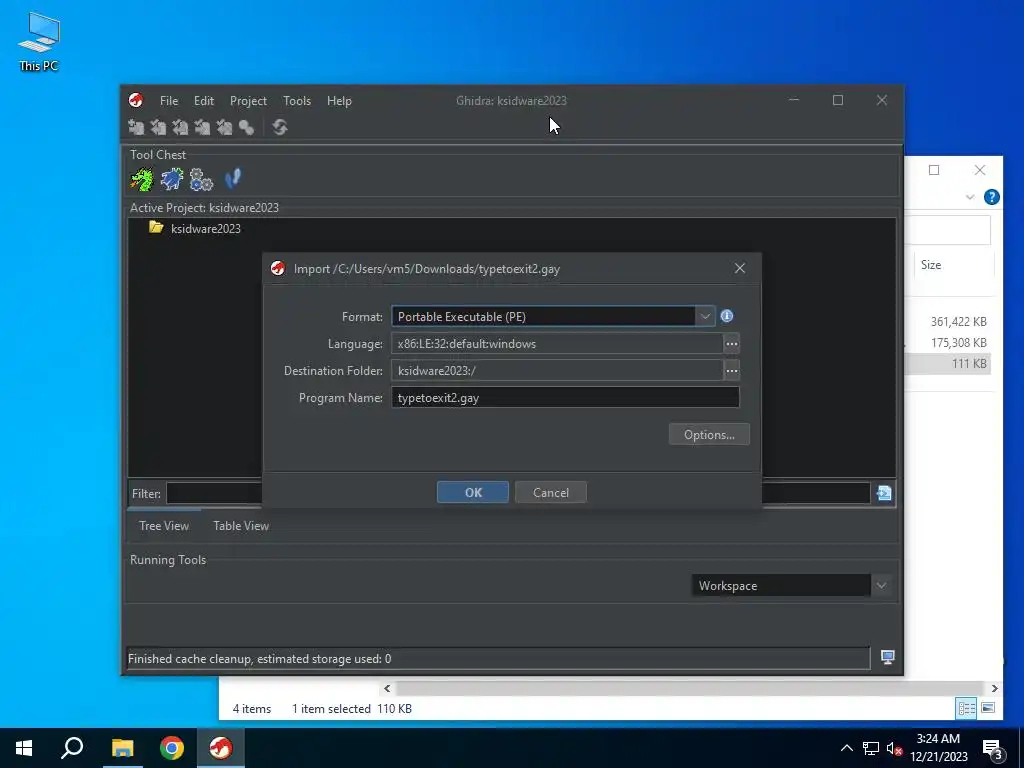Open the File menu
The height and width of the screenshot is (768, 1024).
pyautogui.click(x=168, y=101)
